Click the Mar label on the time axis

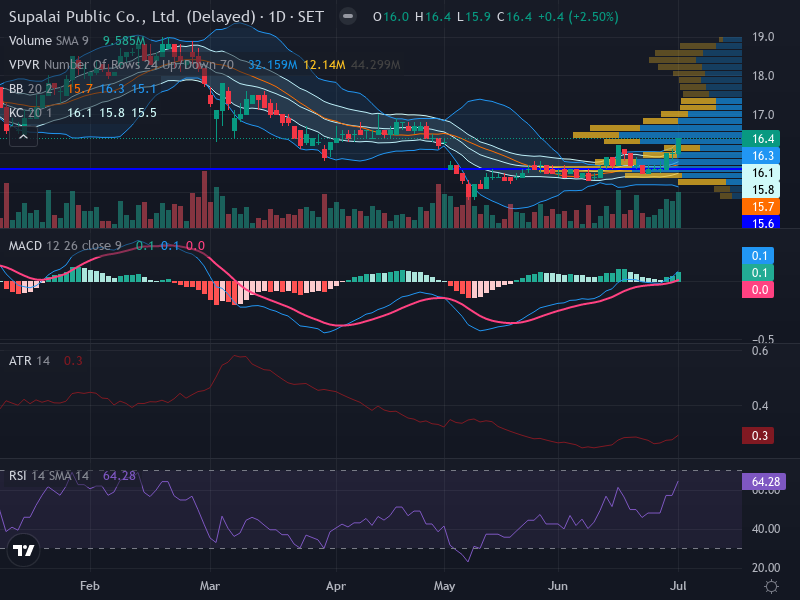(210, 586)
